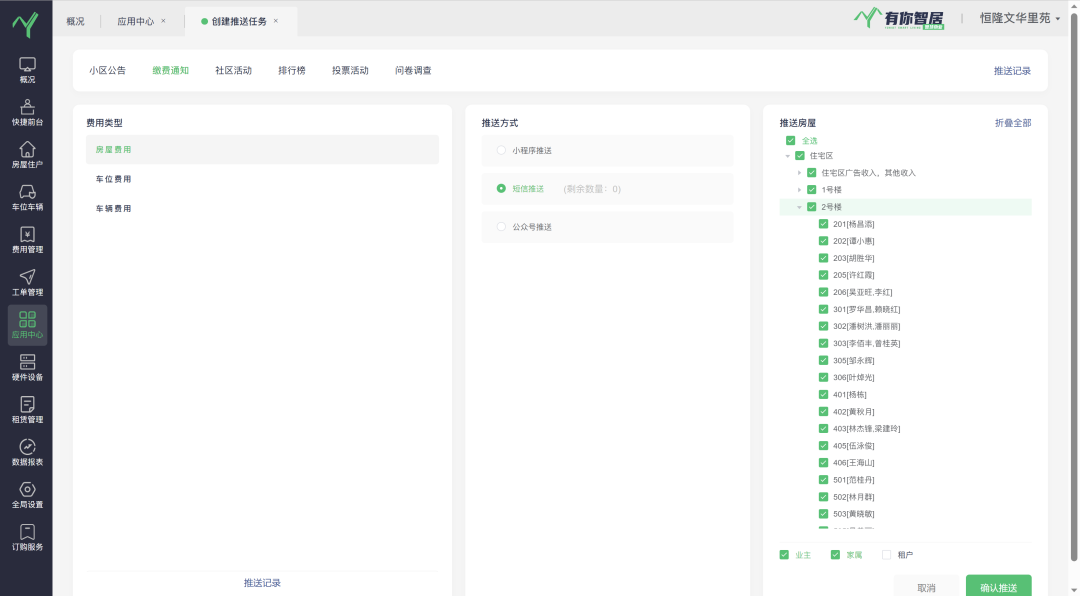Collapse the 2号楼 tree node
This screenshot has height=596, width=1080.
coord(799,207)
